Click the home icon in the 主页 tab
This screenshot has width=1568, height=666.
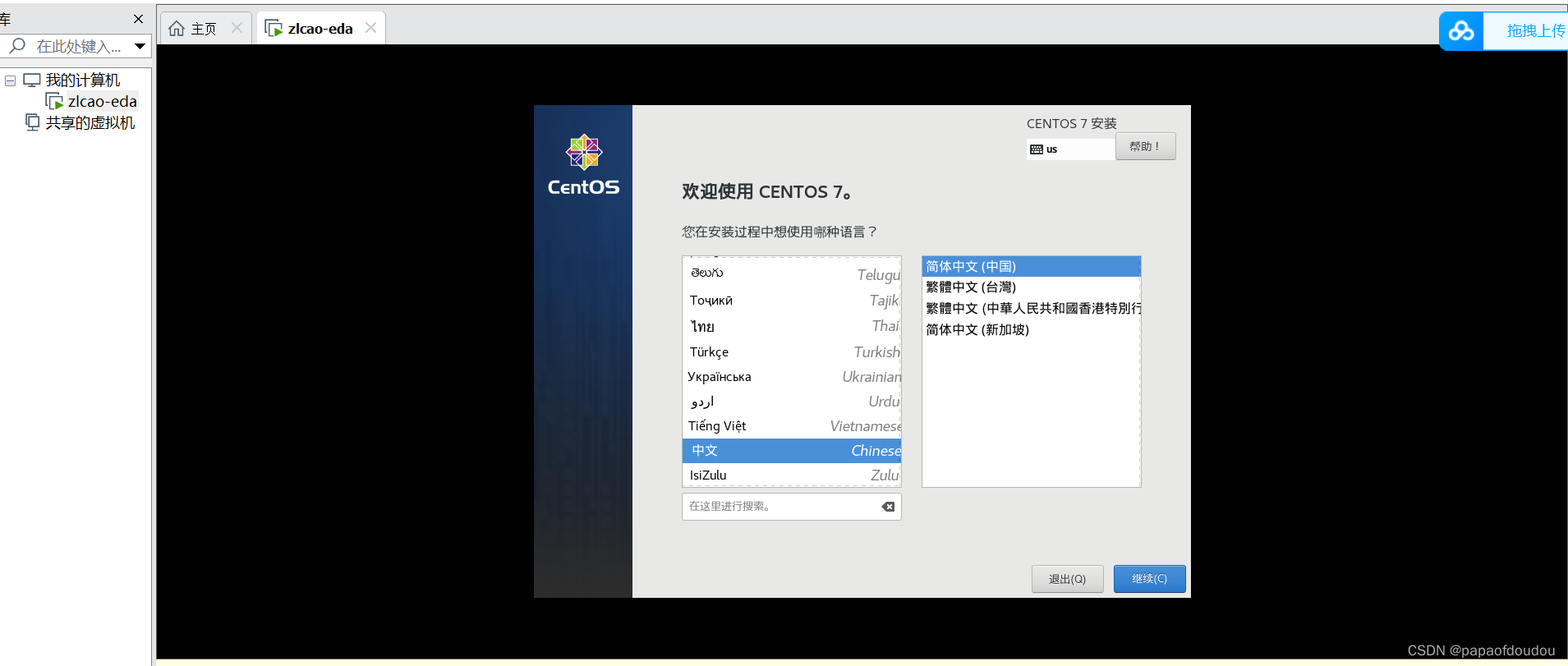pyautogui.click(x=176, y=29)
